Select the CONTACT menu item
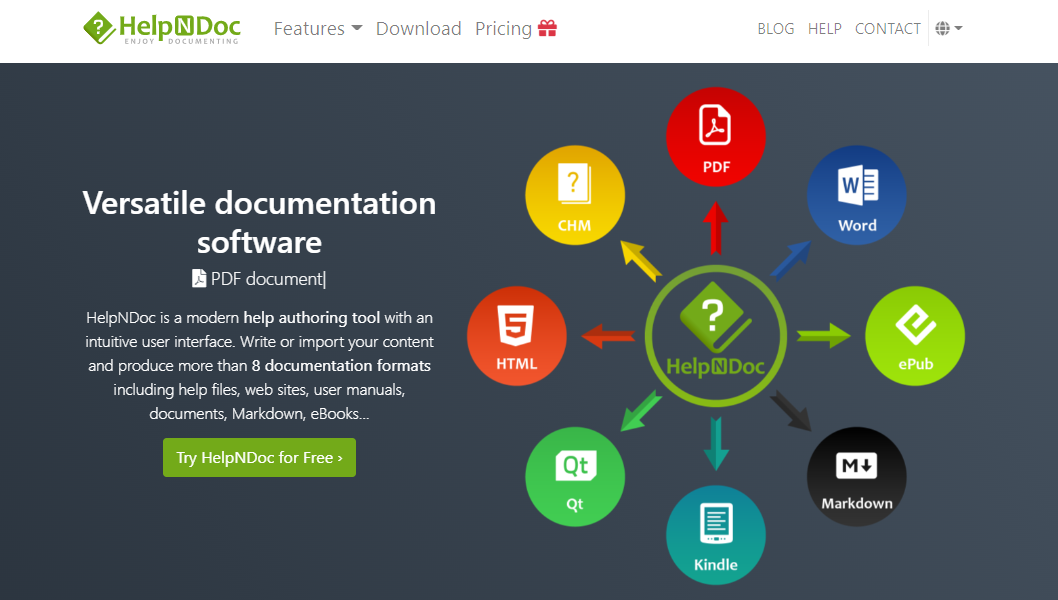The image size is (1058, 600). [888, 28]
